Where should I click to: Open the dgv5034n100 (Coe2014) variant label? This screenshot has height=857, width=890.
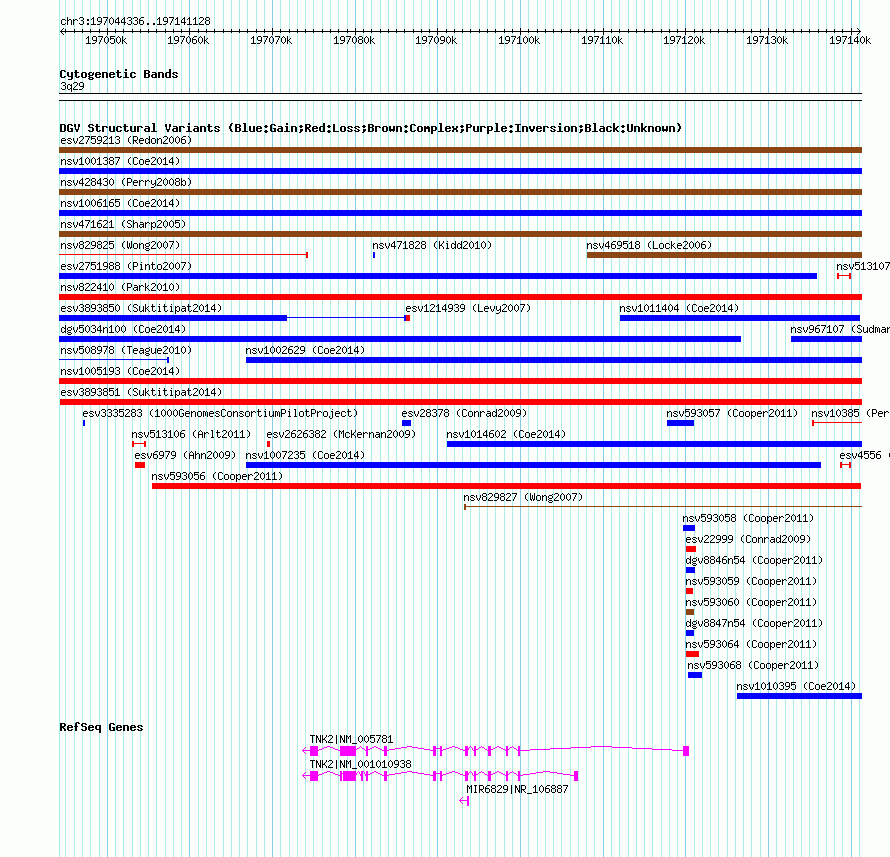tap(123, 329)
